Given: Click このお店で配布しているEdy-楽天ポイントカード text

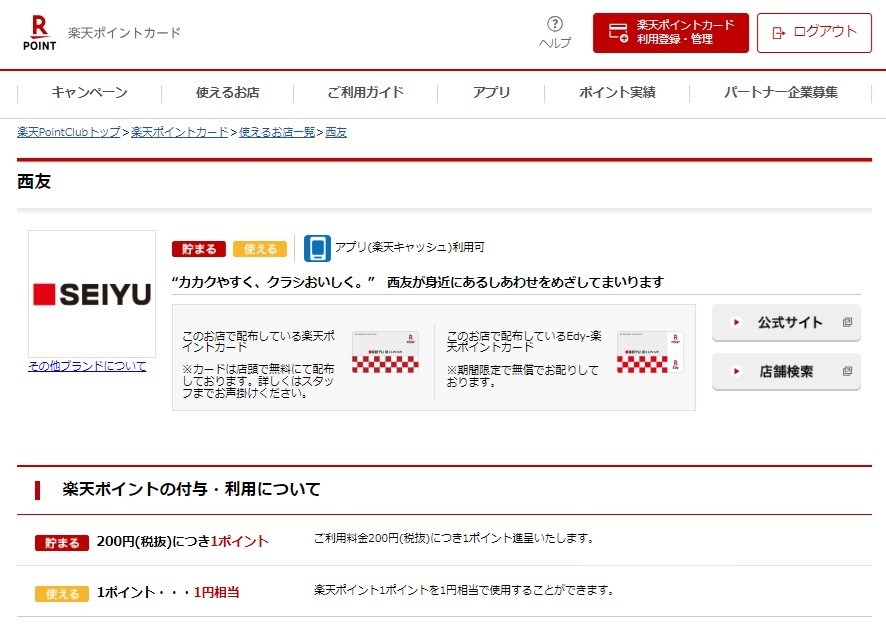Looking at the screenshot, I should [524, 341].
